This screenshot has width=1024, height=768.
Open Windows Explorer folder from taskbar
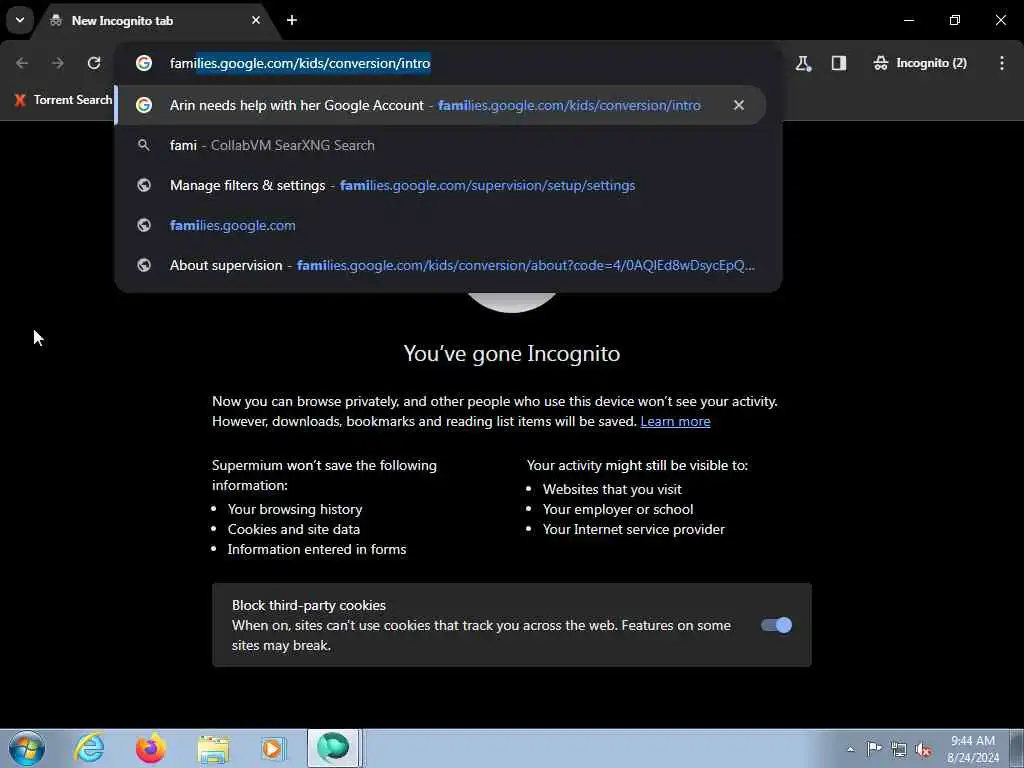coord(213,748)
